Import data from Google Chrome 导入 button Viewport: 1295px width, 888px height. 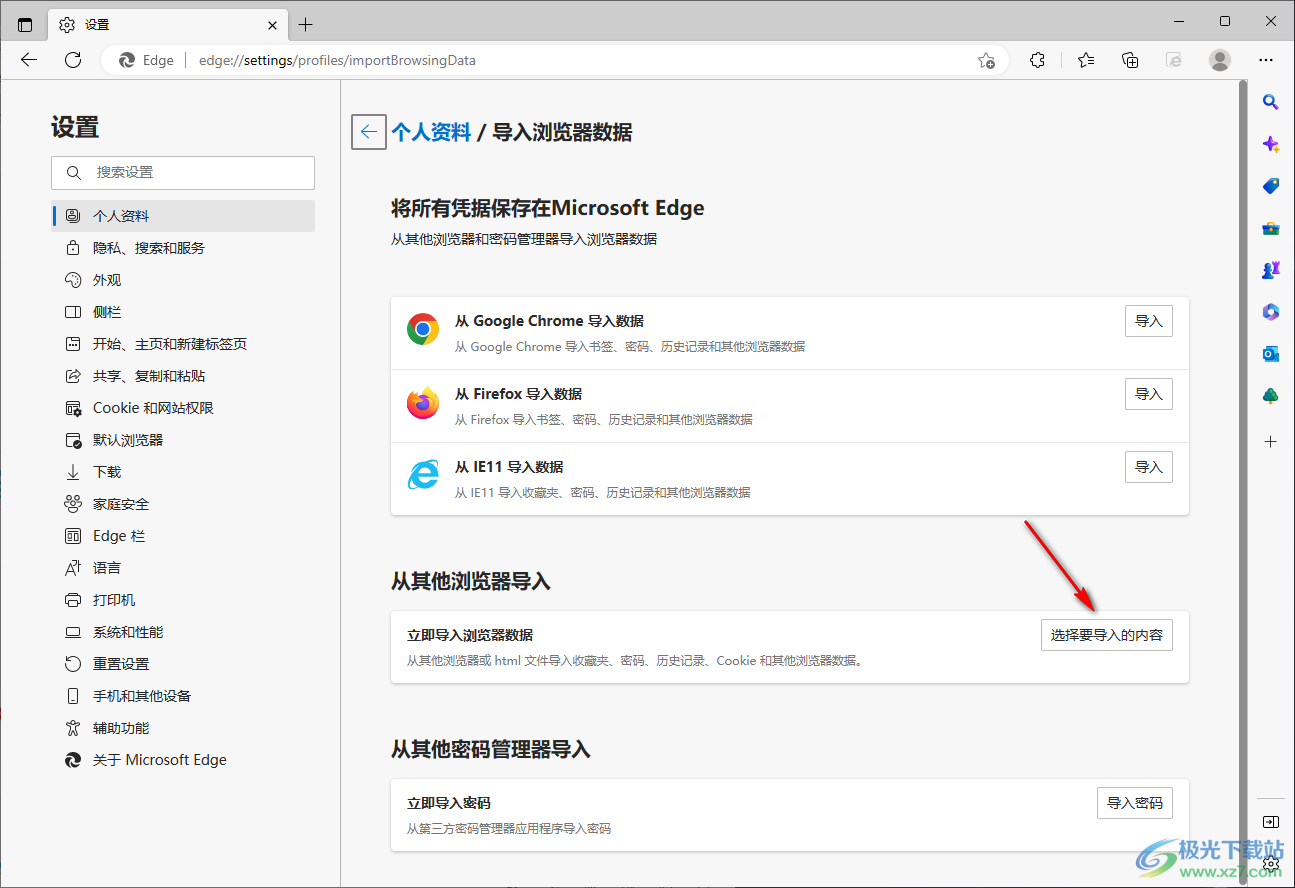tap(1149, 321)
